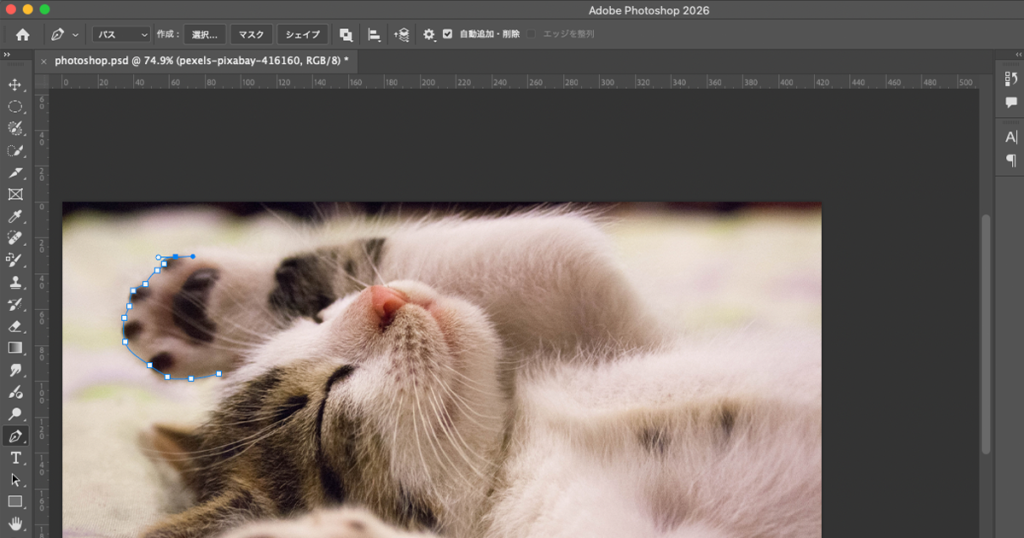Select the Elliptical Marquee tool
Screen dimensions: 1024x538
click(x=15, y=106)
